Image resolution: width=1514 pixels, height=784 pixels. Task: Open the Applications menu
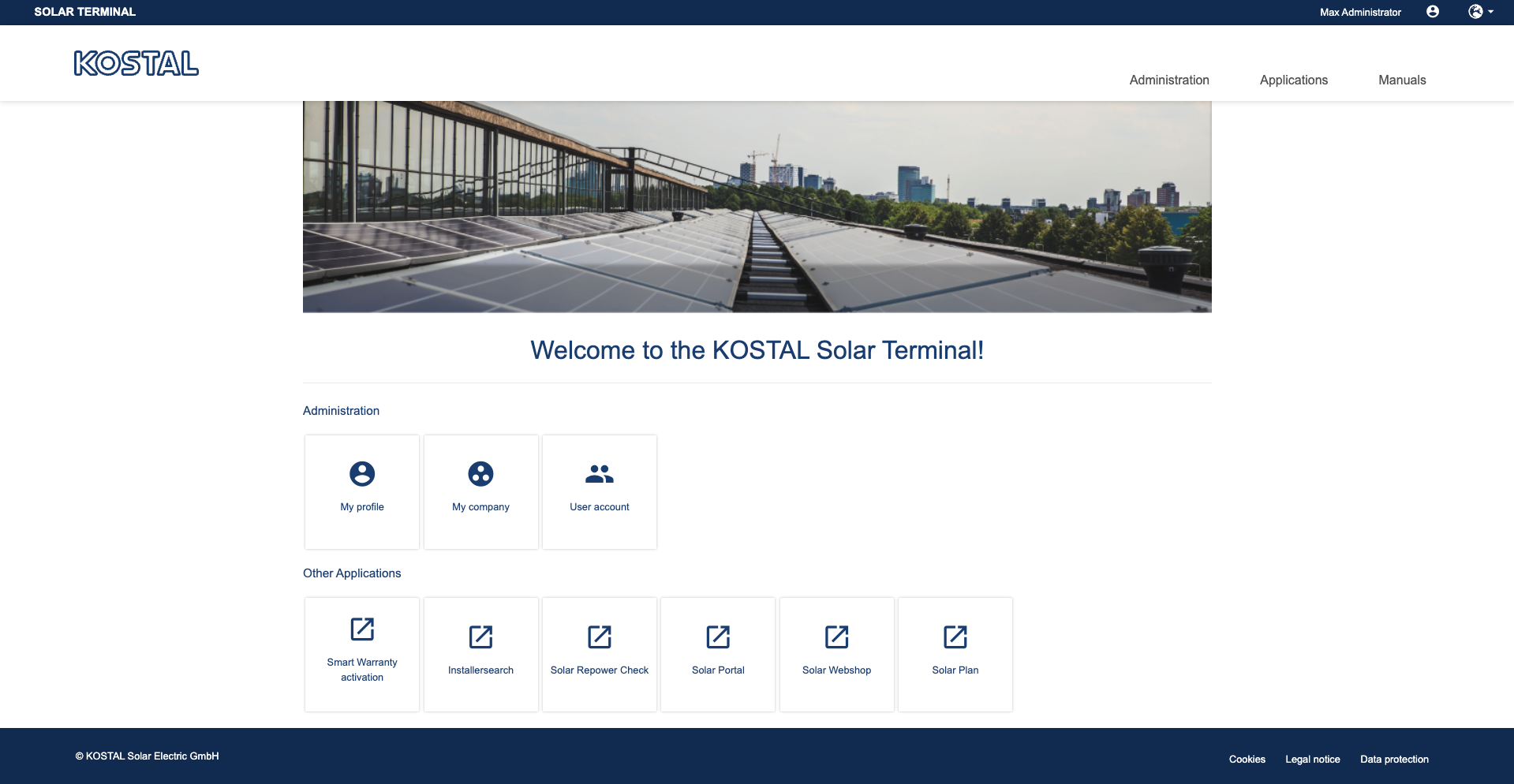[1294, 80]
